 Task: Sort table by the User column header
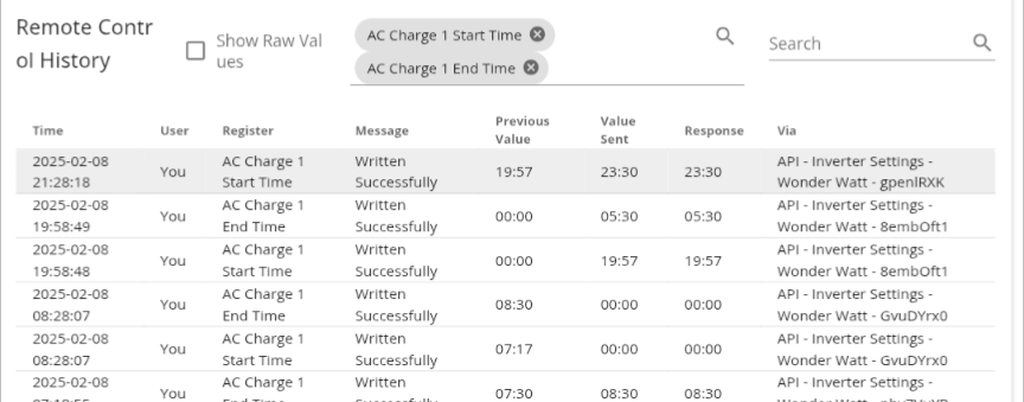[174, 131]
